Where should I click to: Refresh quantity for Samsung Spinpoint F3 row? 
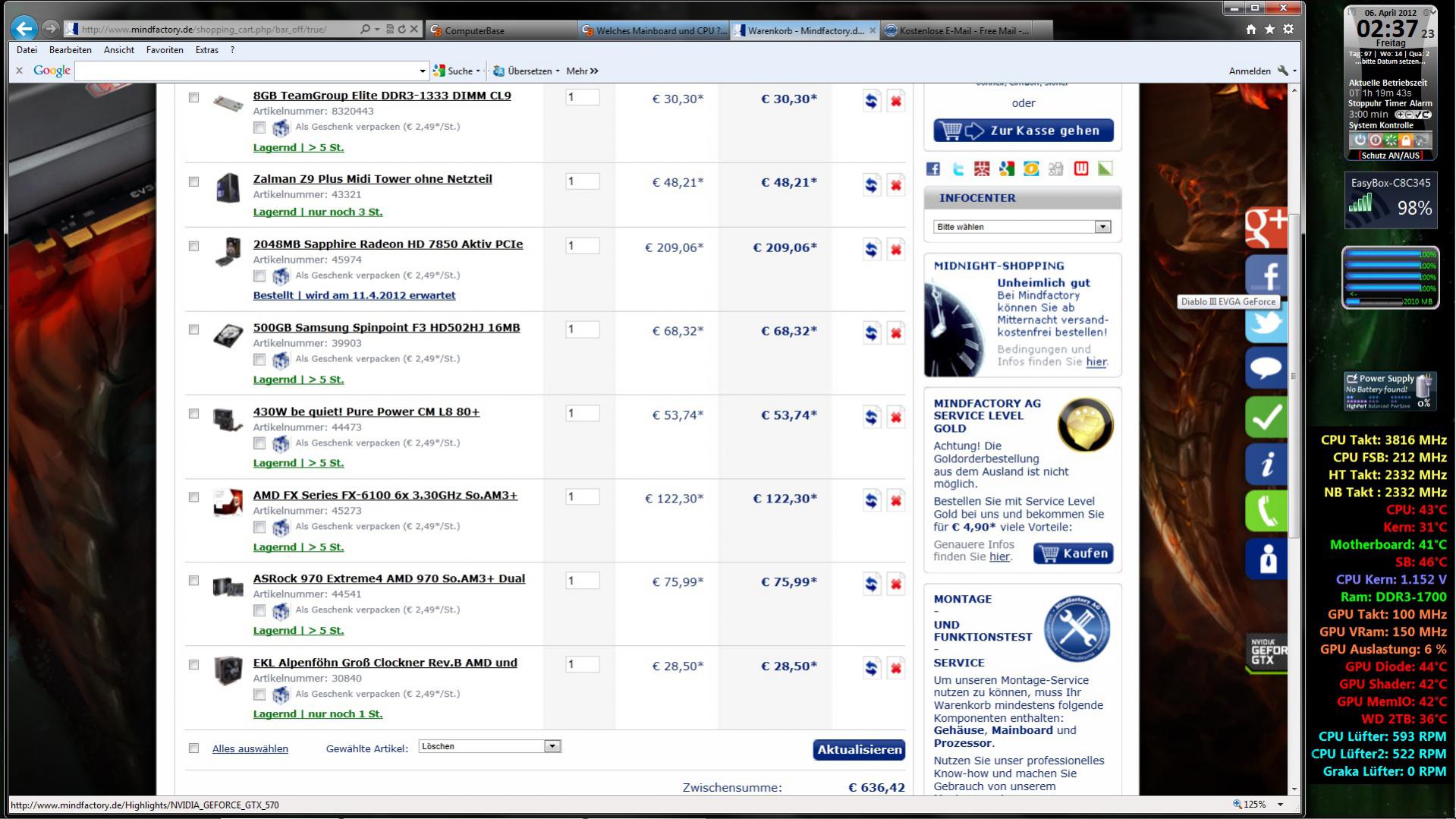pos(871,333)
